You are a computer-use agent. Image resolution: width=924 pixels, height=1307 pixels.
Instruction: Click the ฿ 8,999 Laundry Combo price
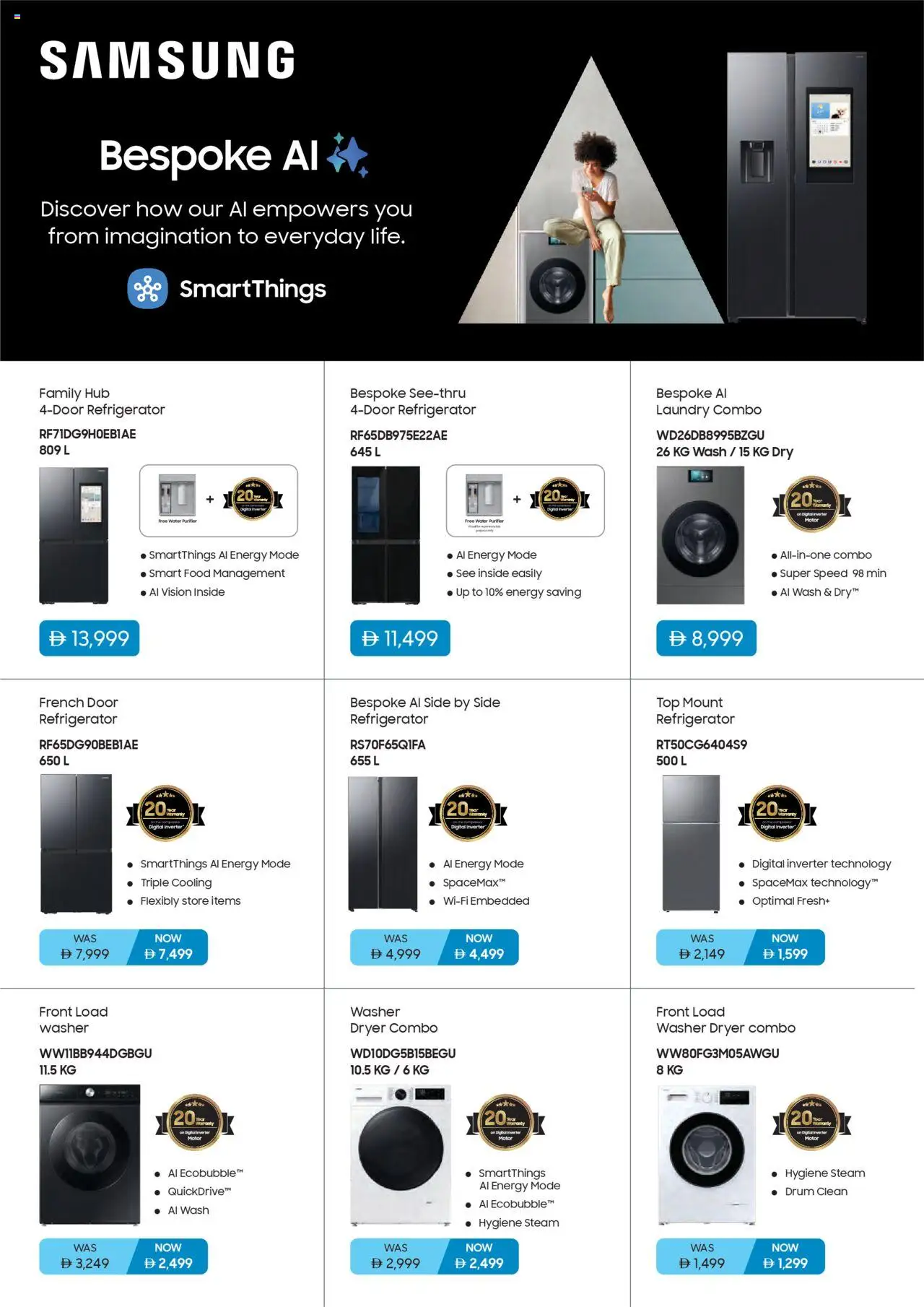pyautogui.click(x=706, y=638)
